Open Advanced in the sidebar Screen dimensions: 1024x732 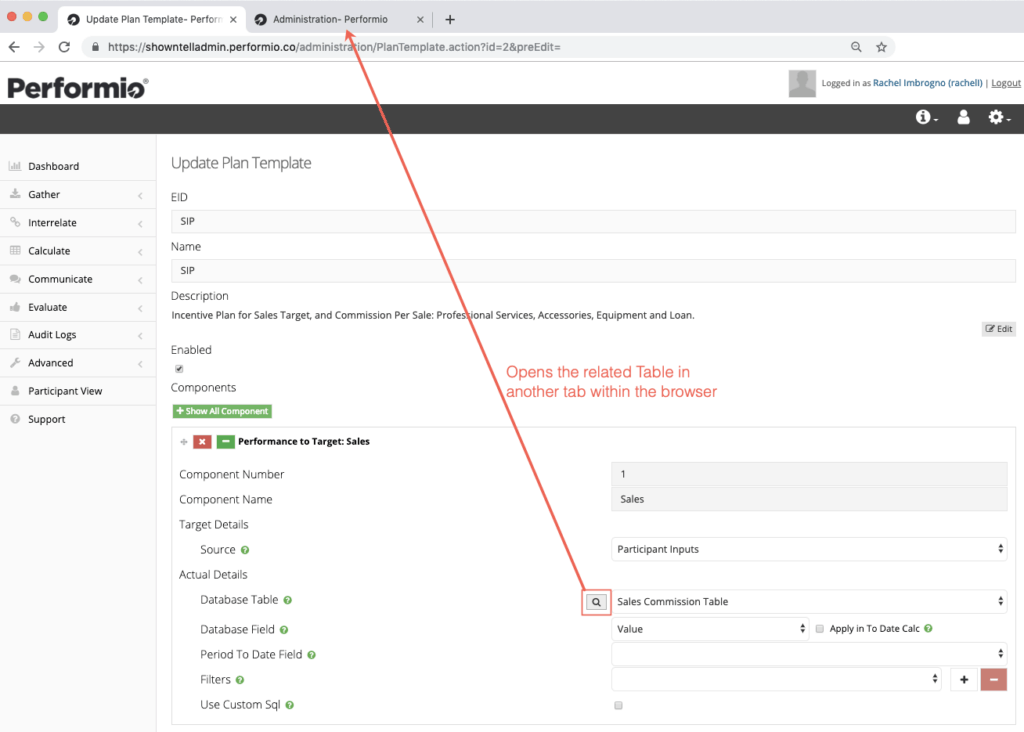[78, 363]
